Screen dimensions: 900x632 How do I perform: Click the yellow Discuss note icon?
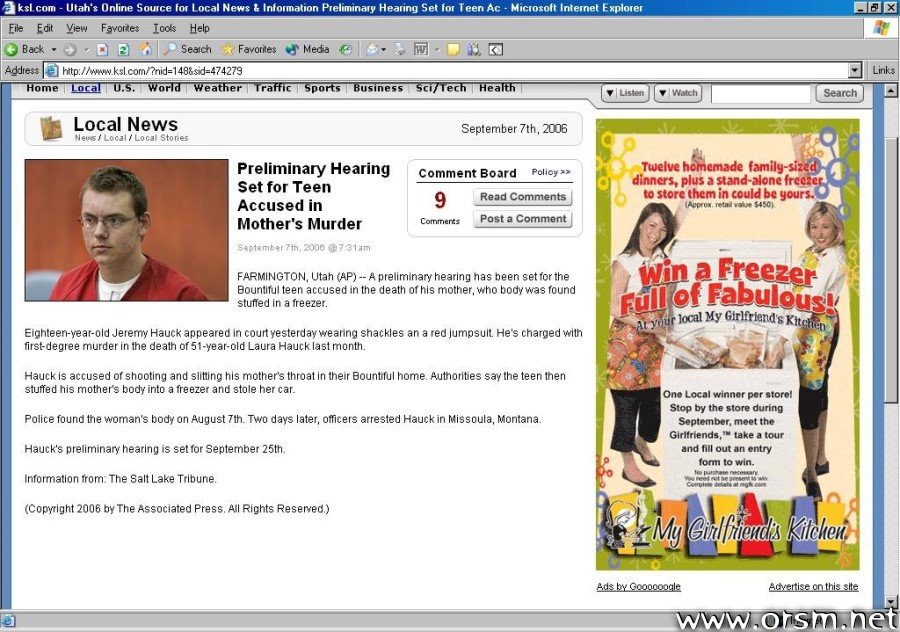453,50
